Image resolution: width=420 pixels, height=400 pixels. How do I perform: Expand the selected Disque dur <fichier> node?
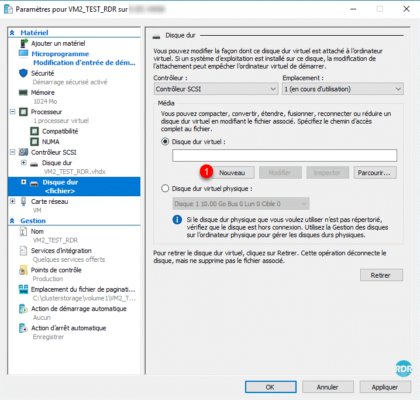coord(23,182)
